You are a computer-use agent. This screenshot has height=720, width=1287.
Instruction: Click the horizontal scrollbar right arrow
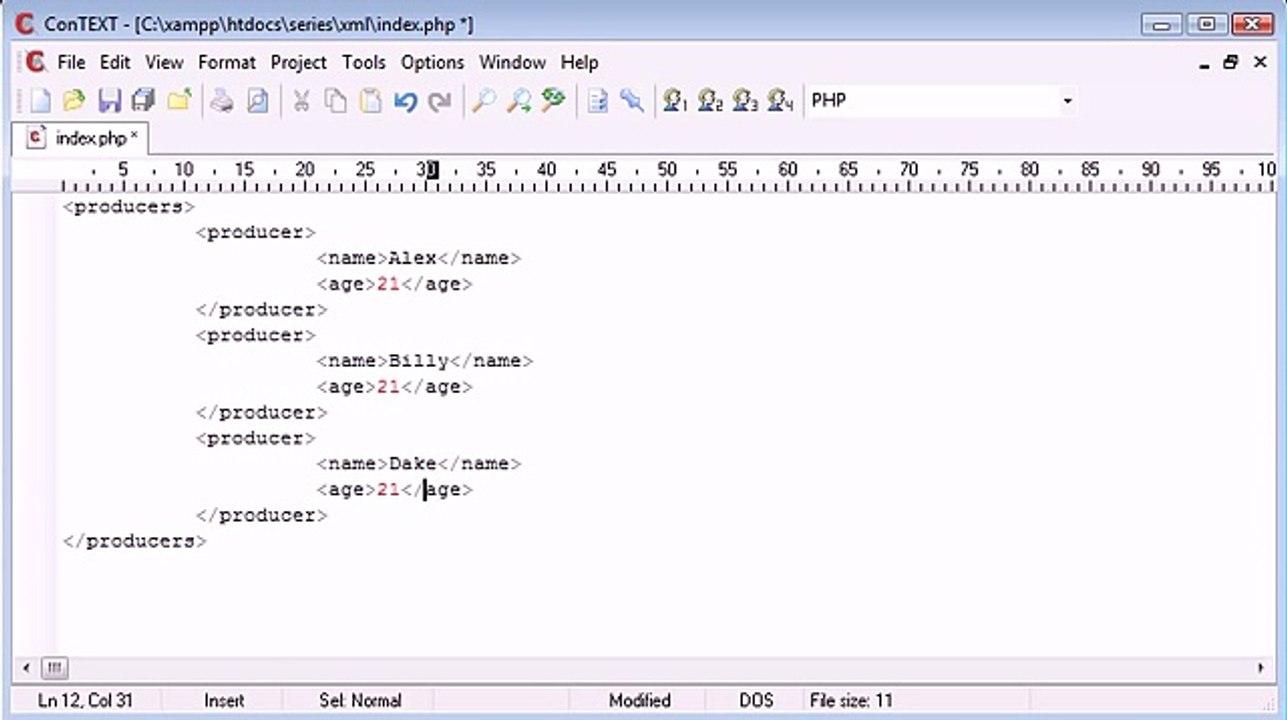(1260, 667)
